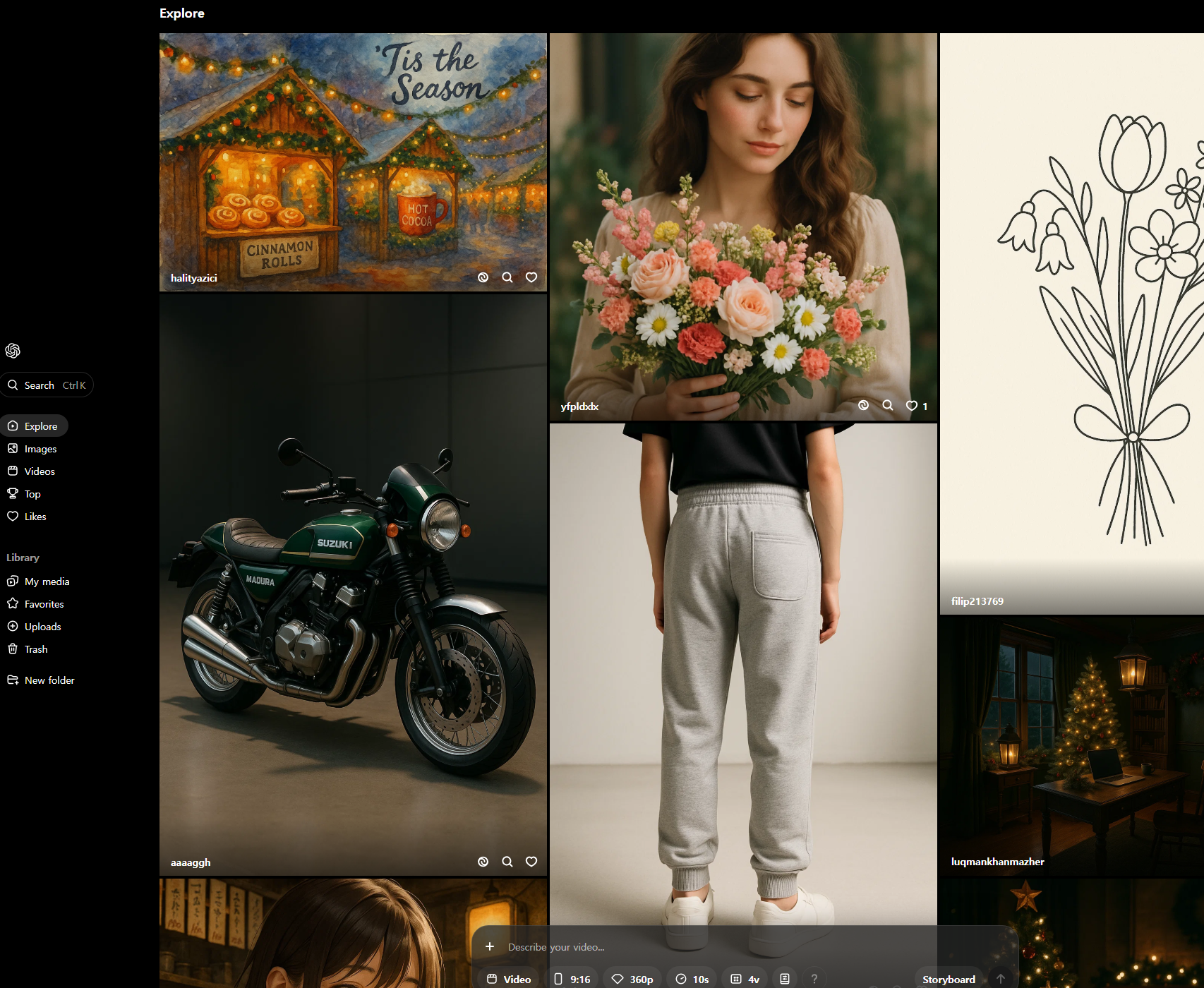Open the 'Tis the Season market thumbnail
Screen dimensions: 1204x988
point(353,162)
